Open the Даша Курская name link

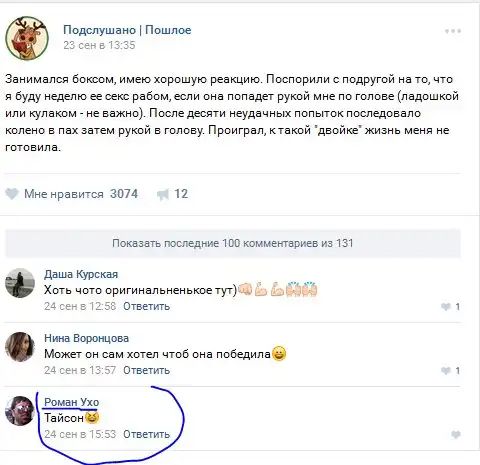click(81, 274)
